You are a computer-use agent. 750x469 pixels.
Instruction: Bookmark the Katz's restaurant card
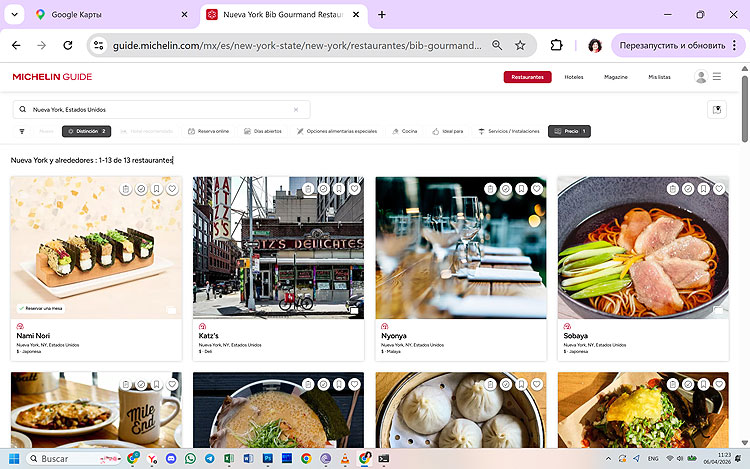click(x=339, y=189)
